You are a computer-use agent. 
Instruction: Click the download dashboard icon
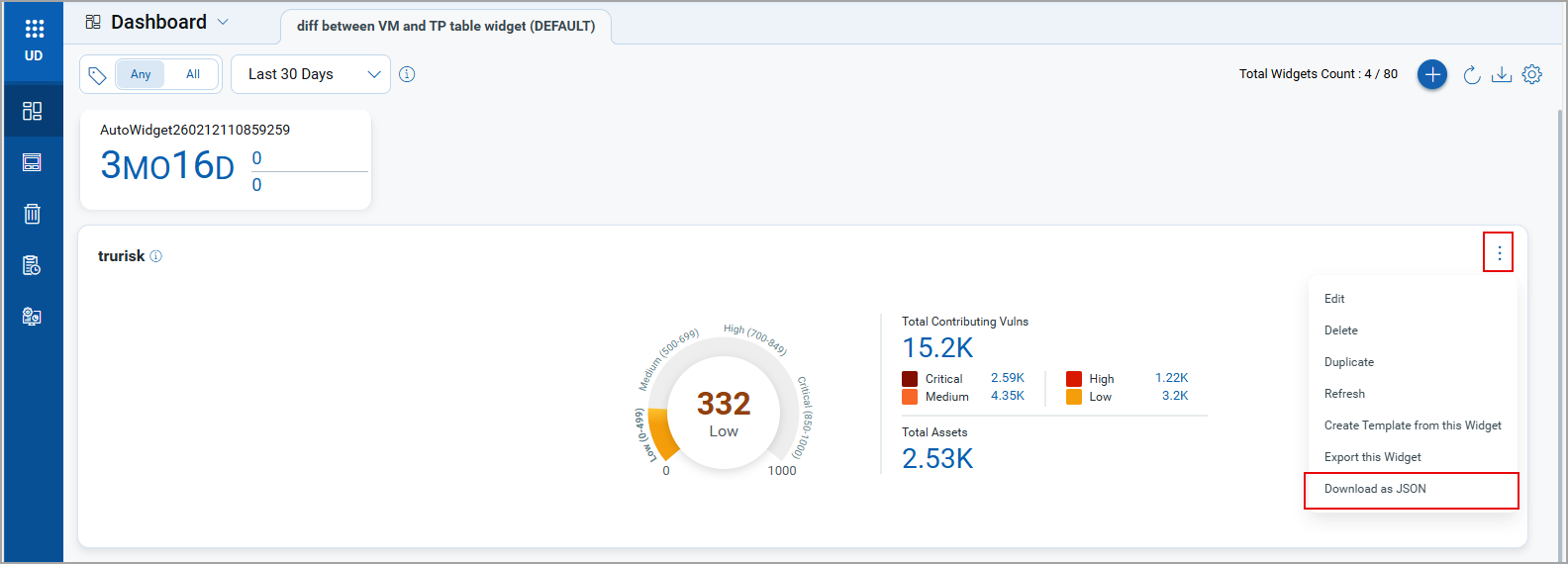point(1502,75)
